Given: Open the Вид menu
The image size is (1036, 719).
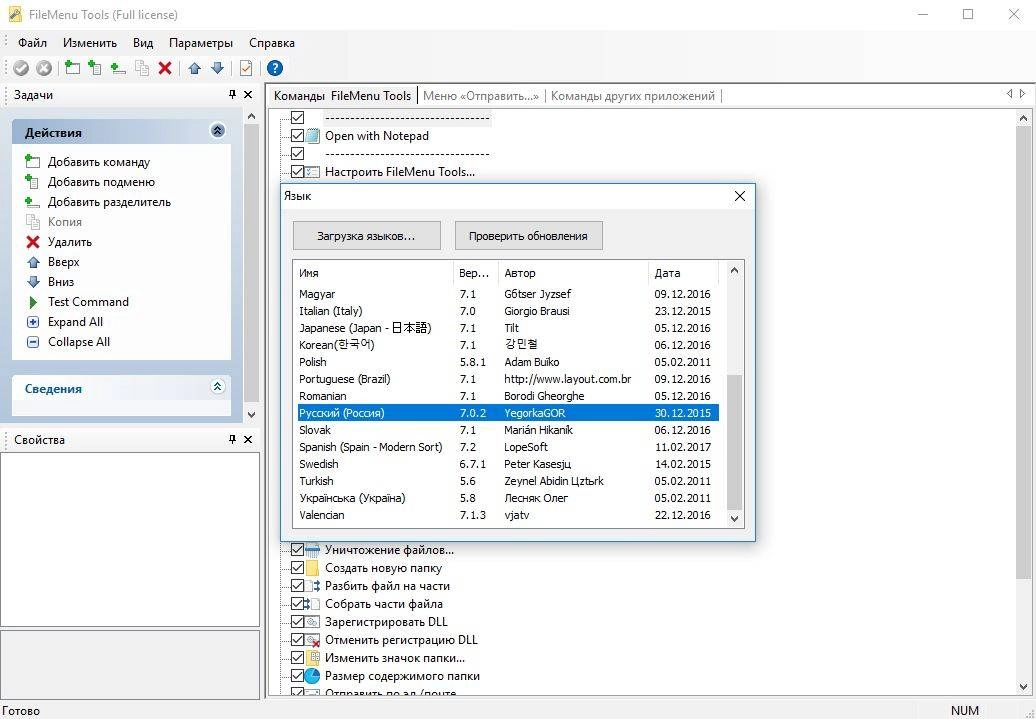Looking at the screenshot, I should (x=143, y=43).
